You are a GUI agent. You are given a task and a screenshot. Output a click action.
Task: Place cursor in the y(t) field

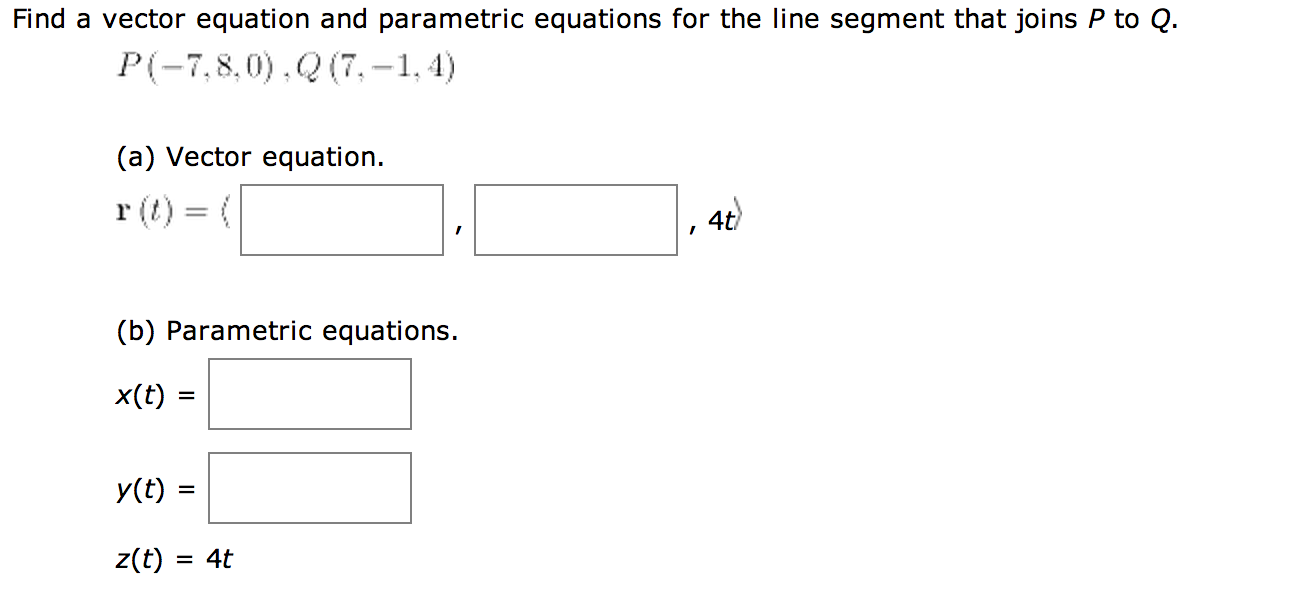(x=309, y=488)
